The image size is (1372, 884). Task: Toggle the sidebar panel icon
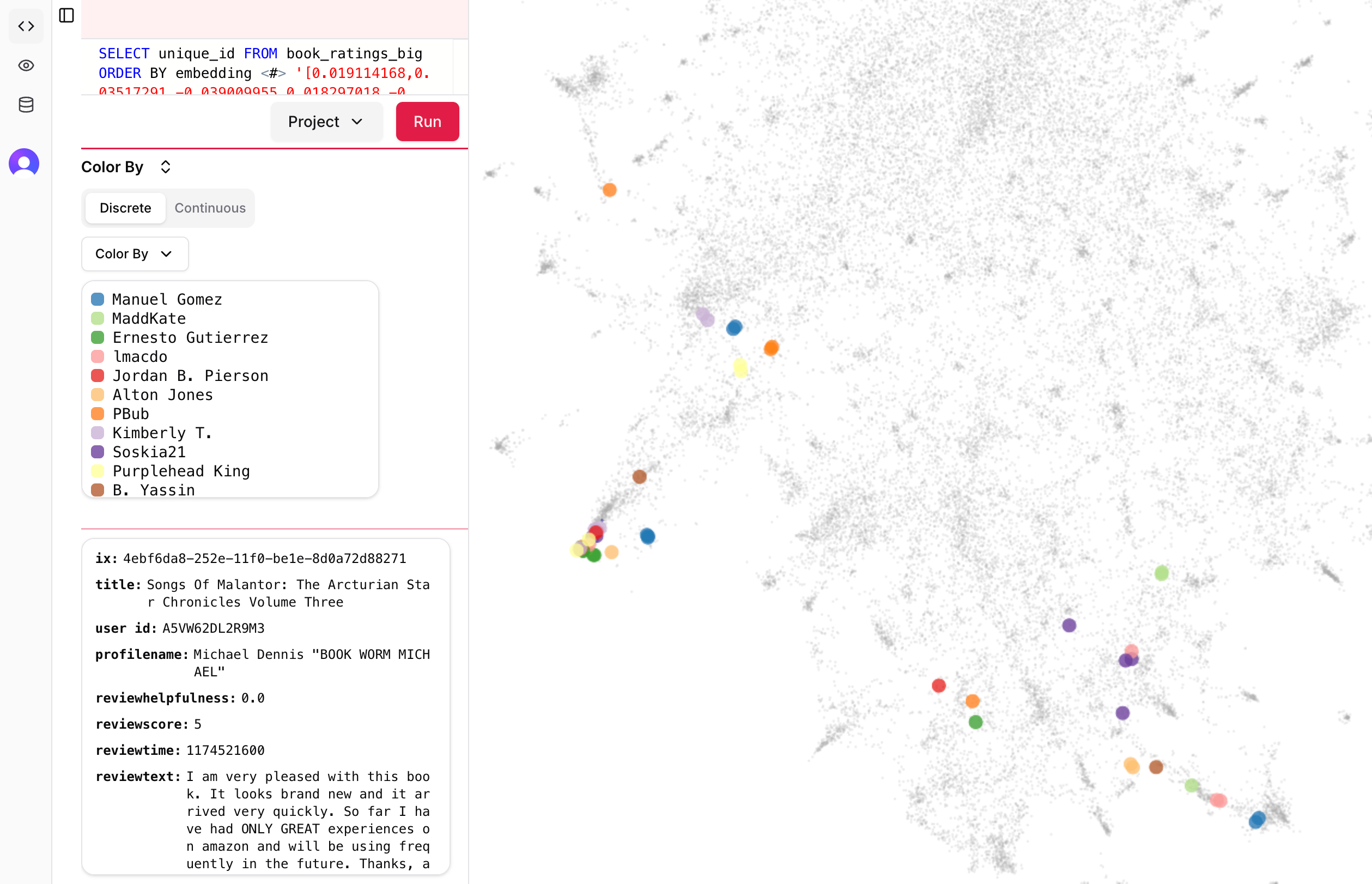(x=66, y=15)
